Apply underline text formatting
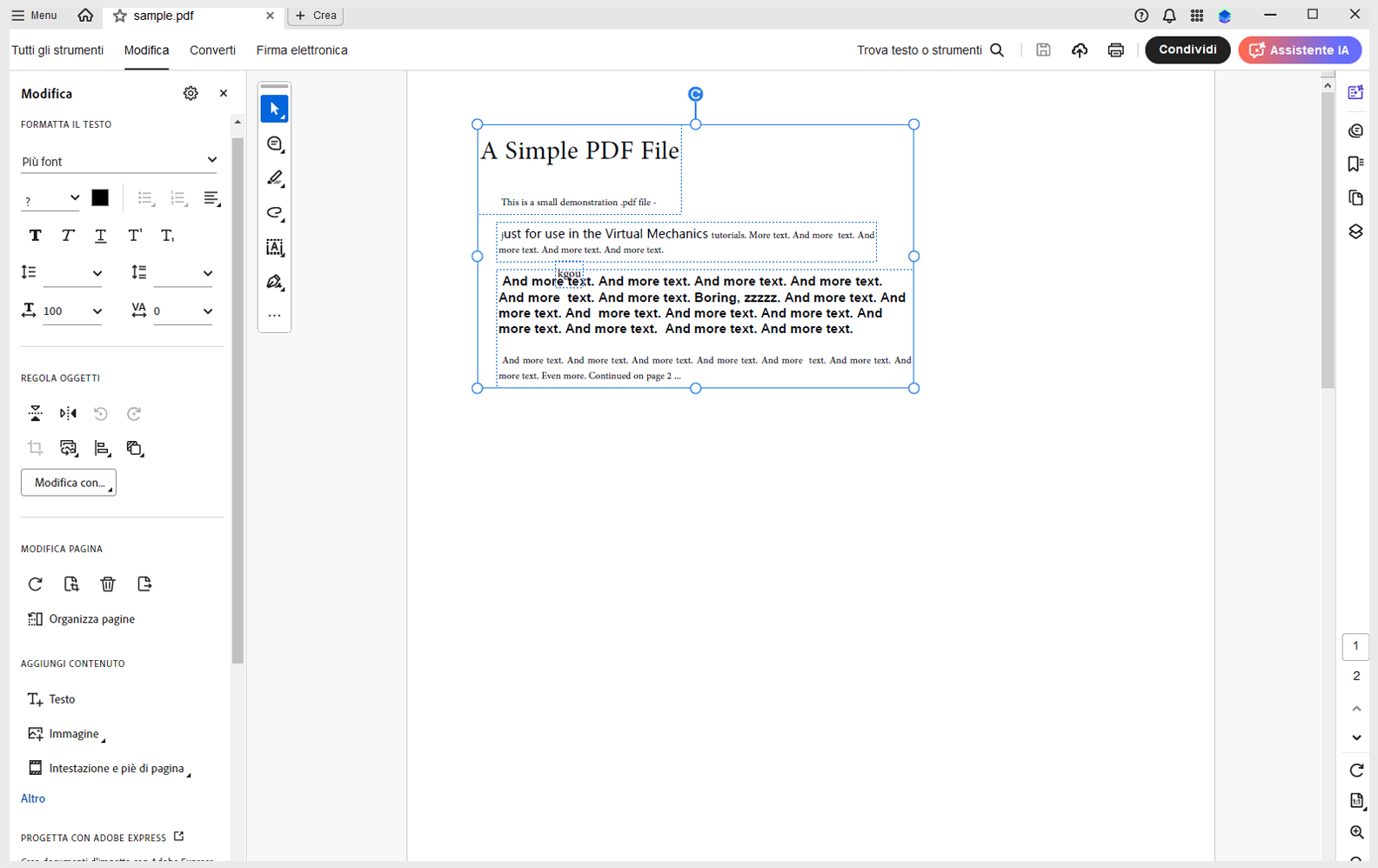1378x868 pixels. pyautogui.click(x=101, y=235)
